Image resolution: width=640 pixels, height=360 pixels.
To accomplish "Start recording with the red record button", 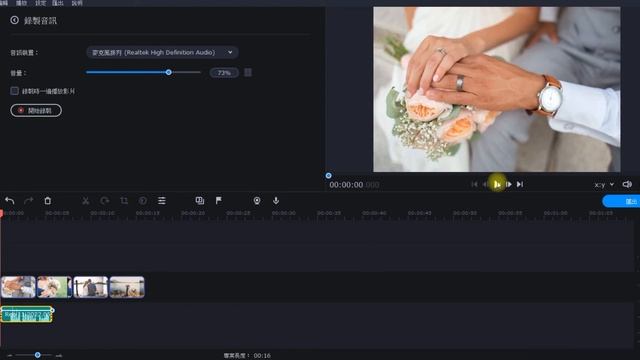I will 36,110.
